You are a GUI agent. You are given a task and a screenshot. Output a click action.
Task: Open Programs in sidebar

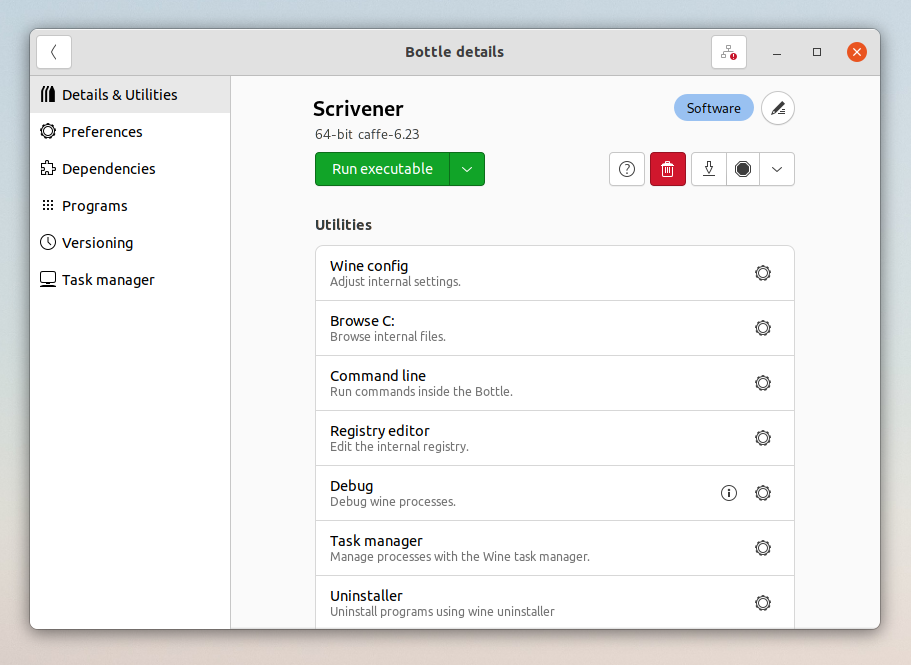pos(130,206)
